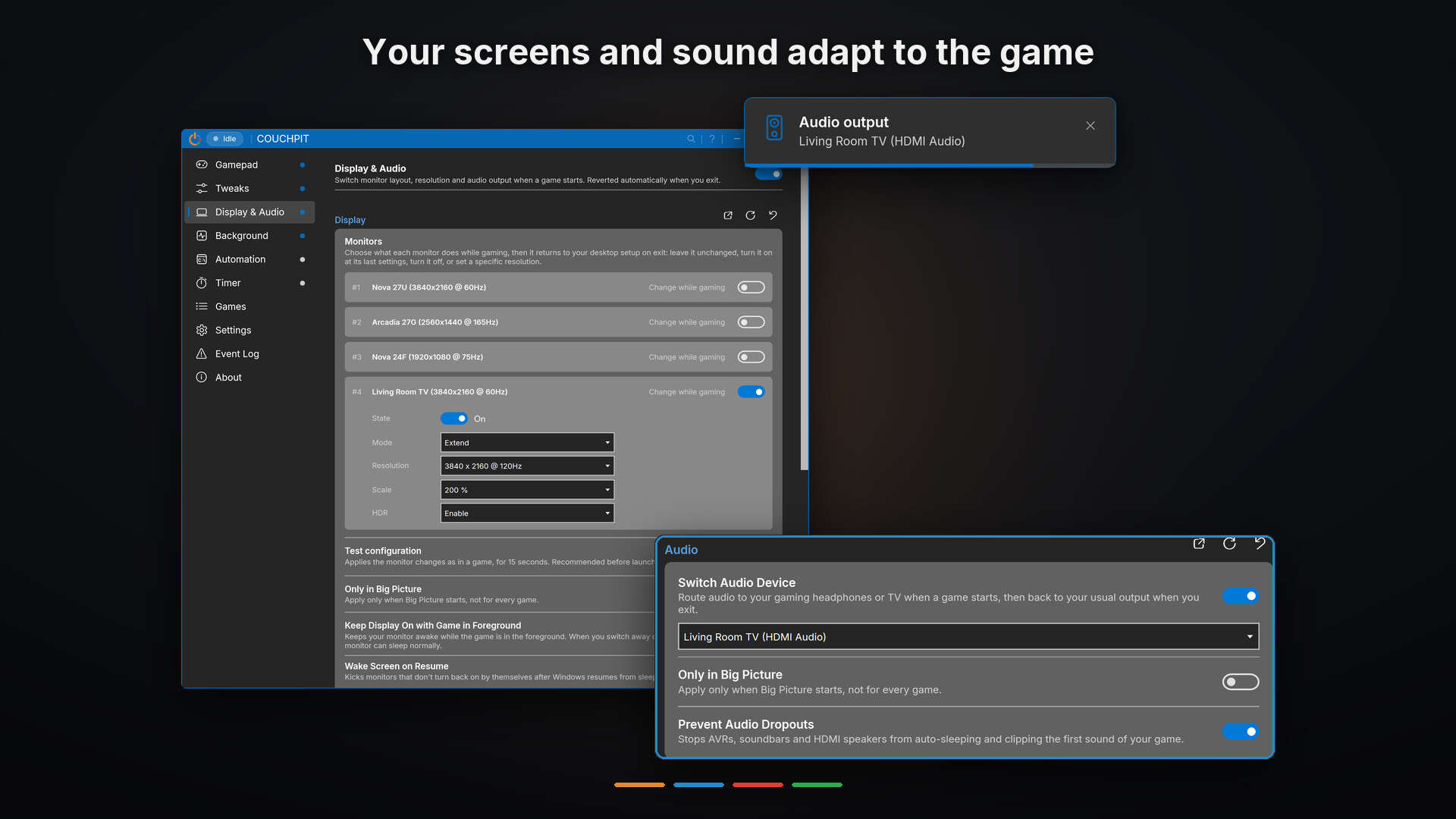Image resolution: width=1456 pixels, height=819 pixels.
Task: Enable change while gaming for Nova 27U
Action: point(752,287)
